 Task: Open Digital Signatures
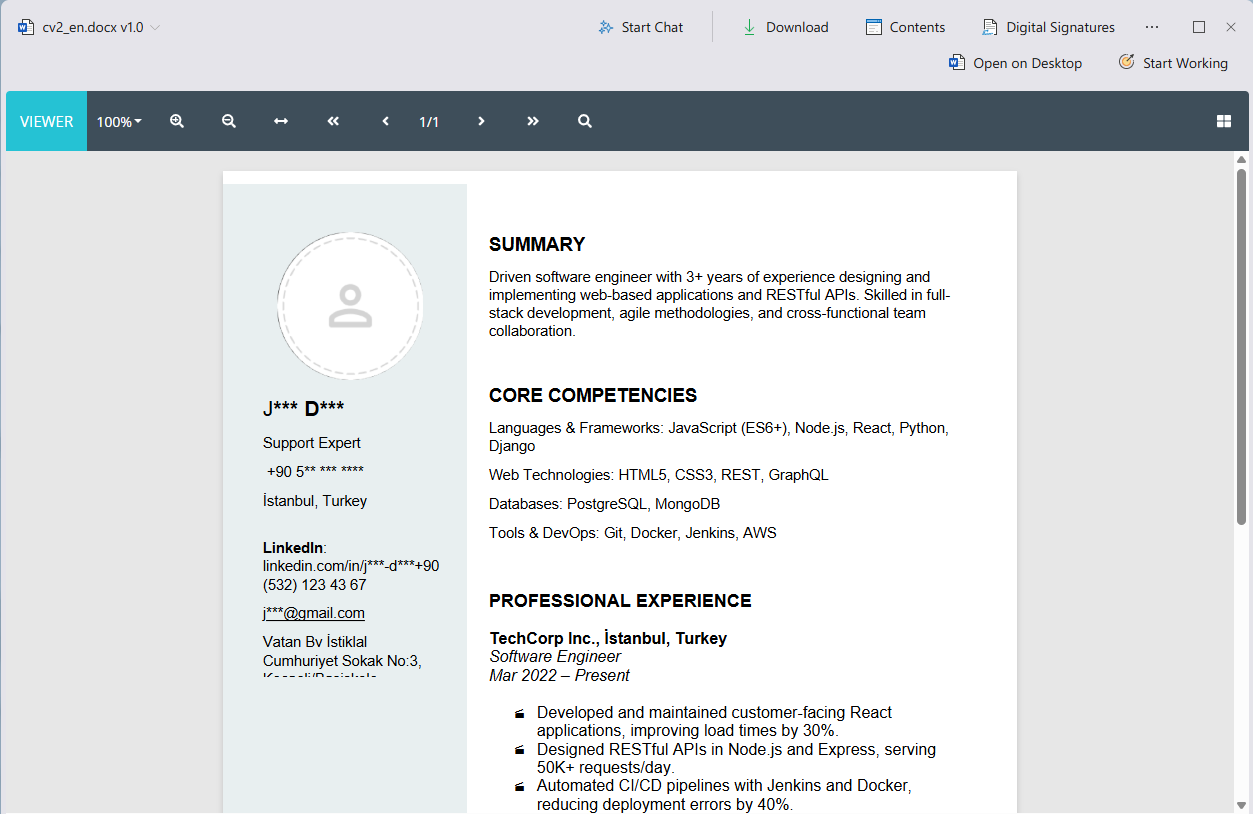pos(1048,27)
